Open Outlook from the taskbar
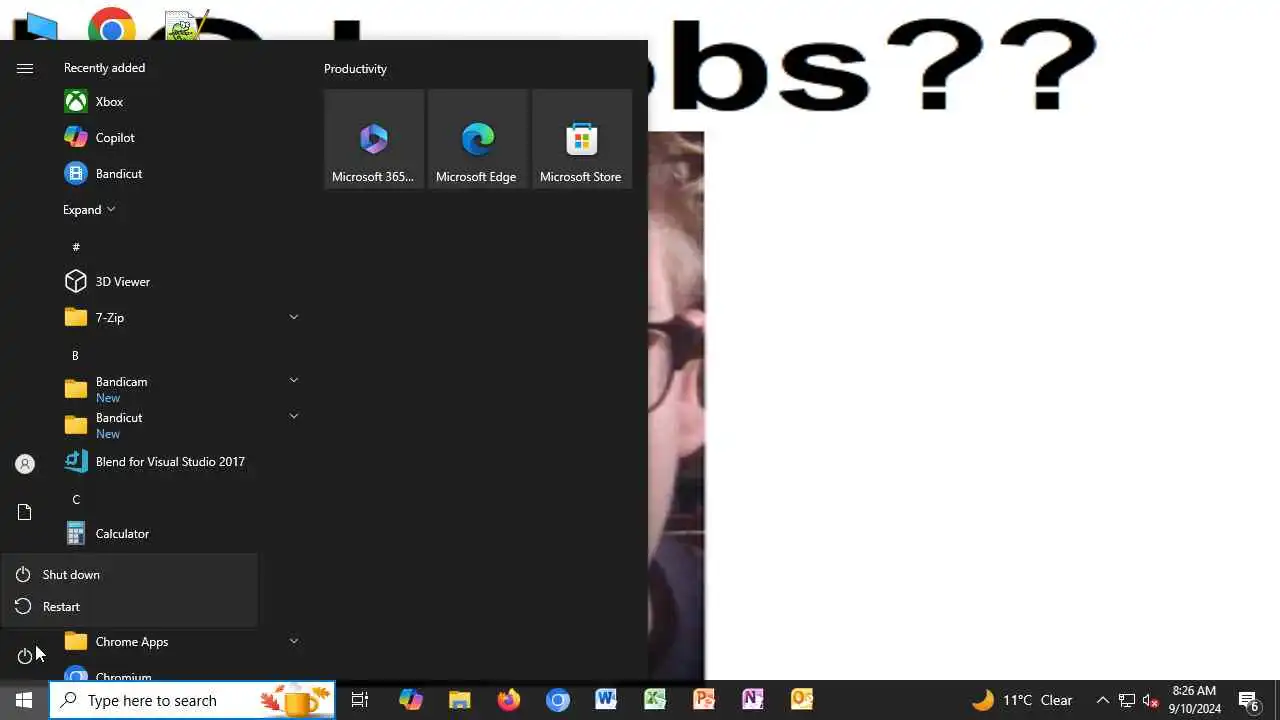 [x=802, y=700]
